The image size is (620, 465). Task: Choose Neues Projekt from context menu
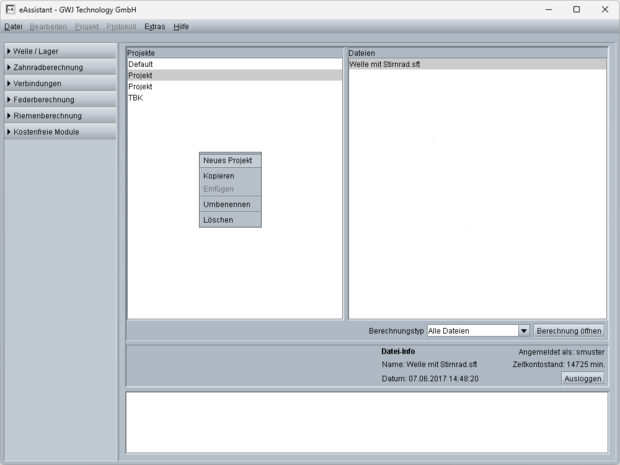coord(229,160)
